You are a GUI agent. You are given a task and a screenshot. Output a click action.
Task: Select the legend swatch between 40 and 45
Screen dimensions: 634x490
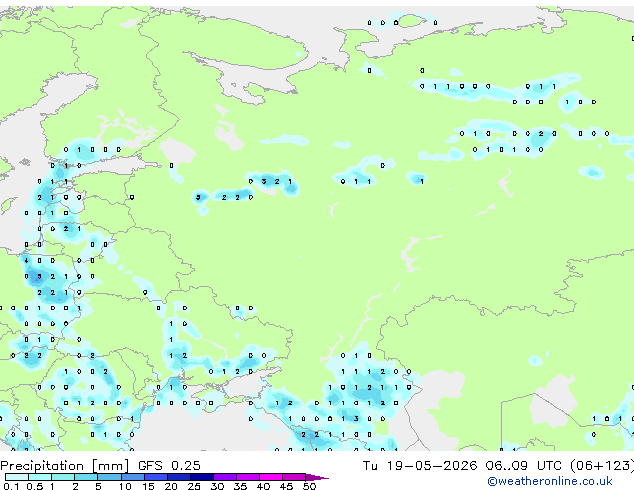pyautogui.click(x=271, y=477)
